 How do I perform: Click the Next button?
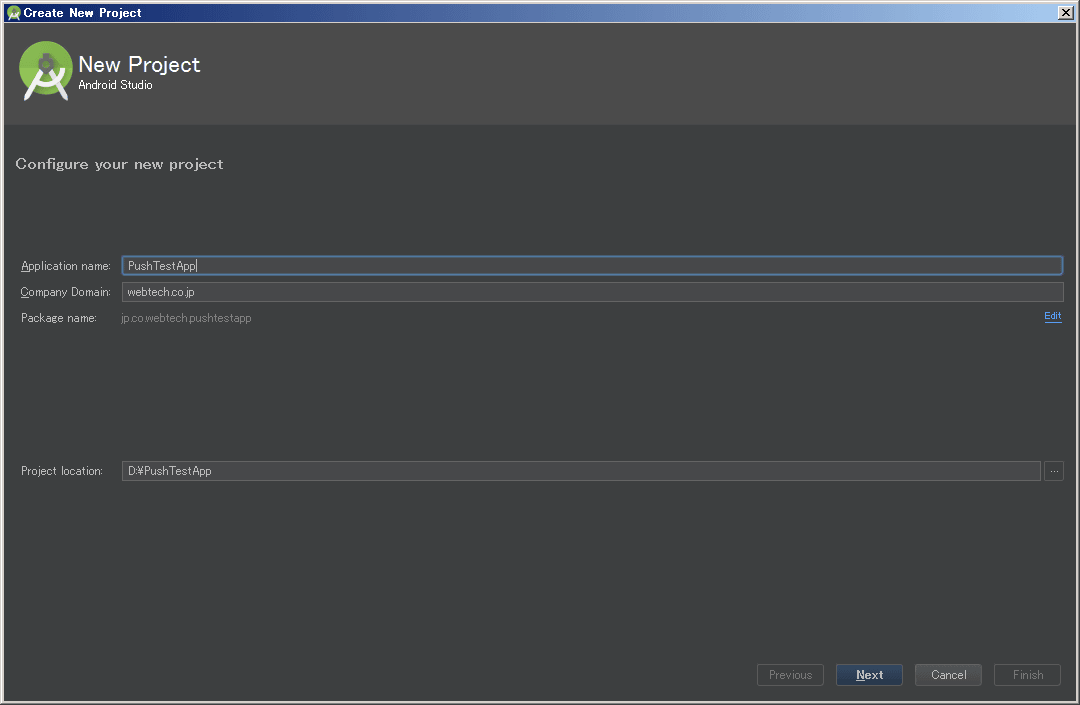[x=869, y=675]
